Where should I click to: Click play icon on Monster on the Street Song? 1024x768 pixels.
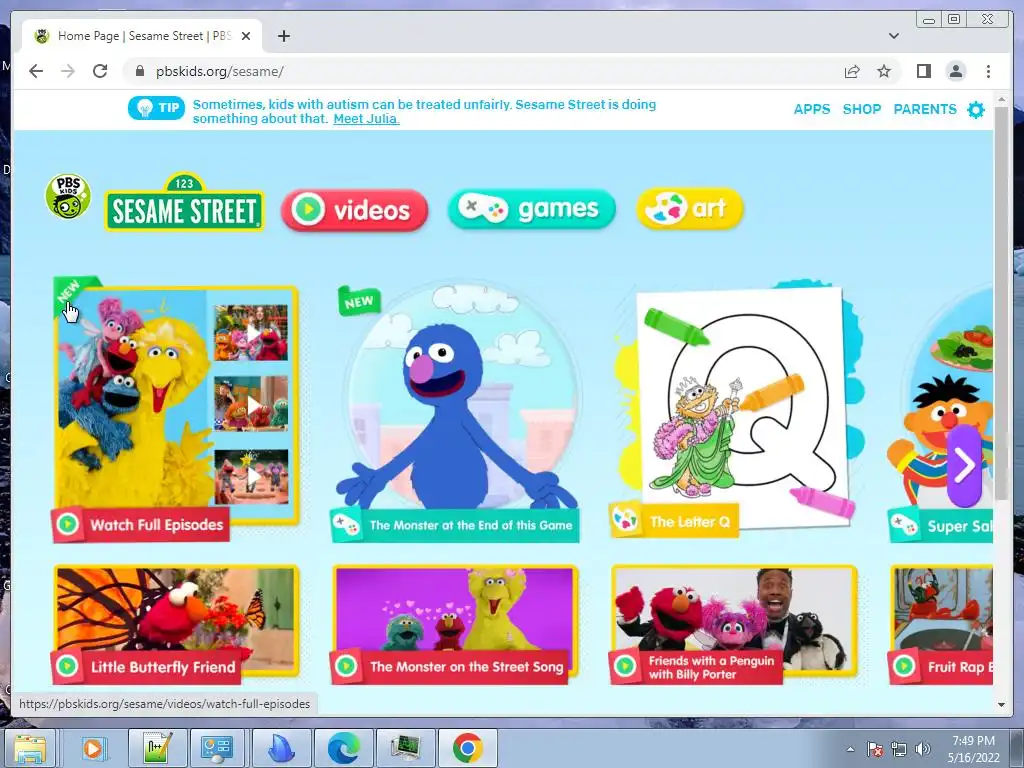click(346, 666)
